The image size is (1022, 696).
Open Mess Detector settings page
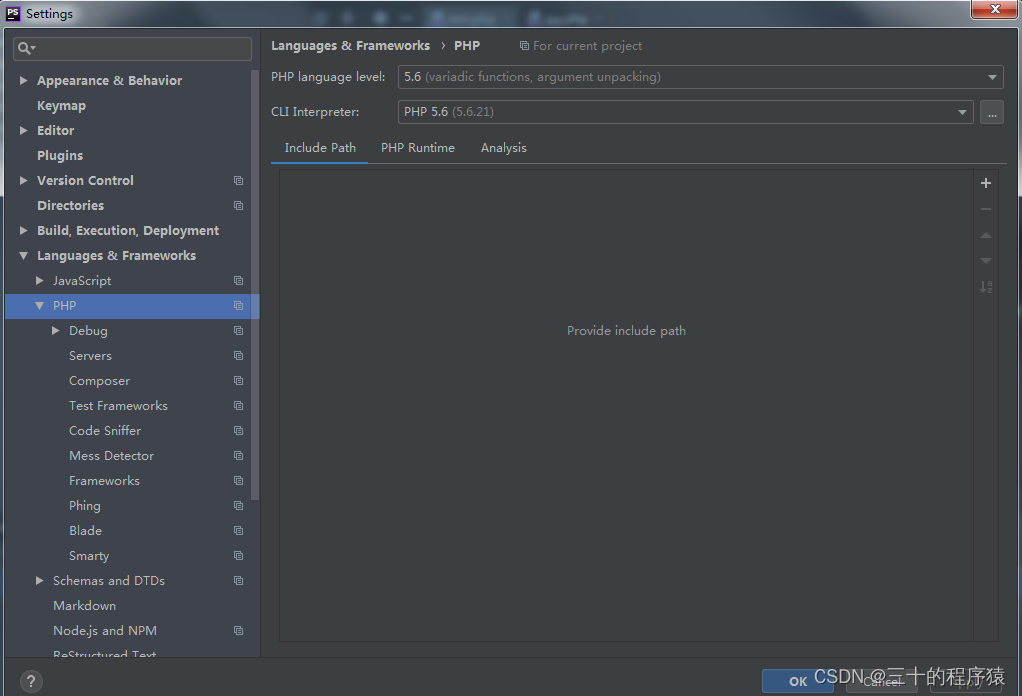(x=111, y=456)
